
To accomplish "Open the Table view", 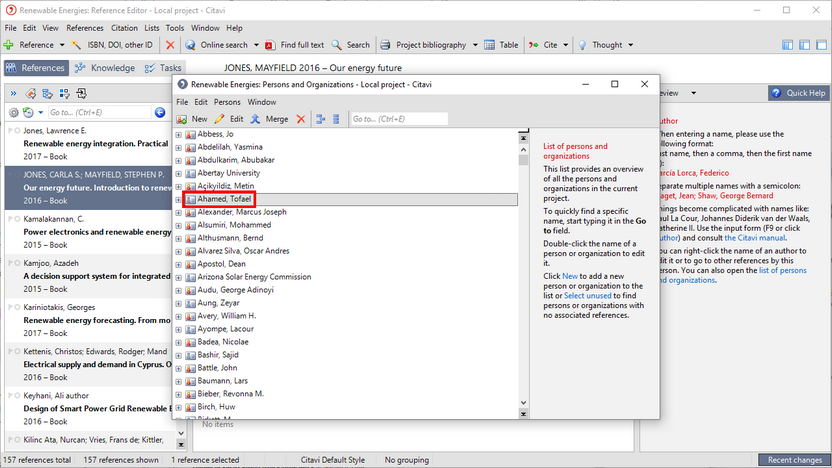I will point(501,45).
